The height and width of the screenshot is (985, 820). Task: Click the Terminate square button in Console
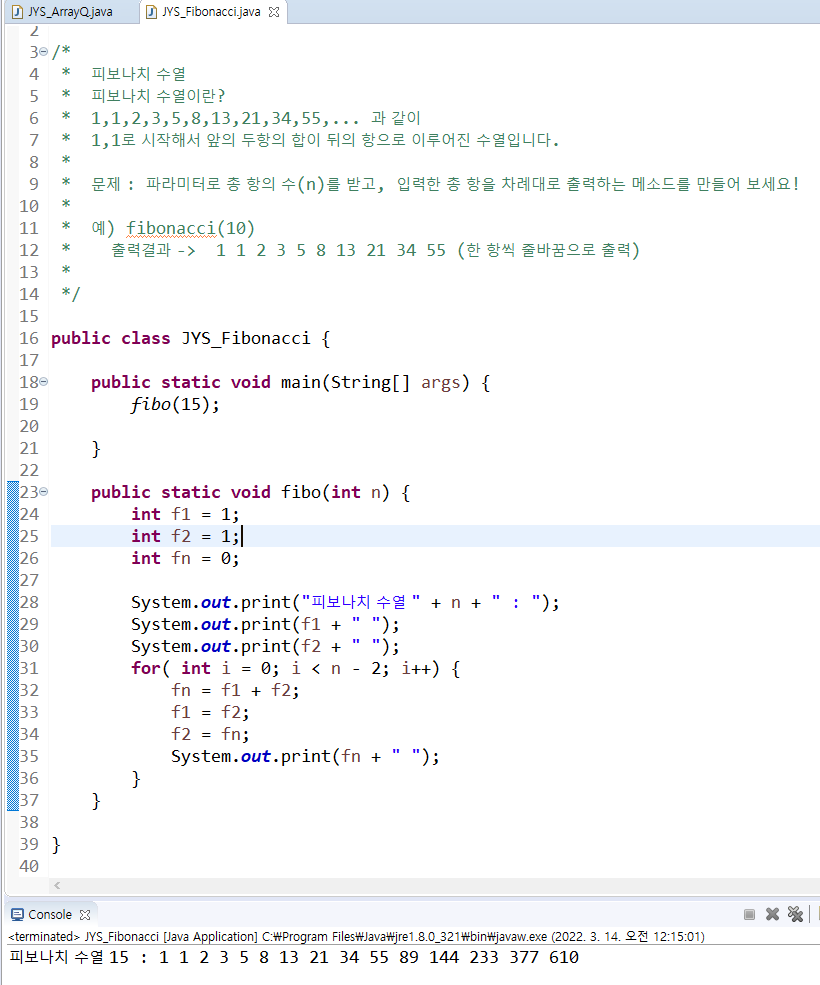(749, 914)
